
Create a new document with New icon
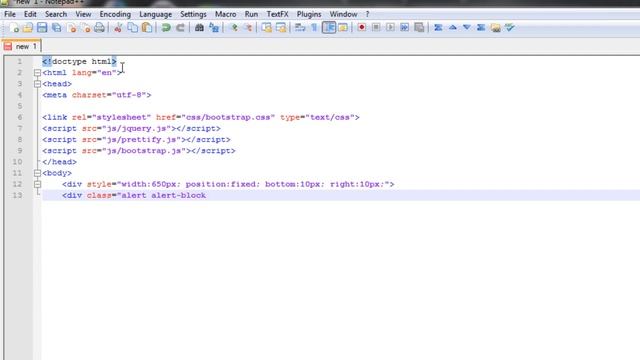(13, 28)
